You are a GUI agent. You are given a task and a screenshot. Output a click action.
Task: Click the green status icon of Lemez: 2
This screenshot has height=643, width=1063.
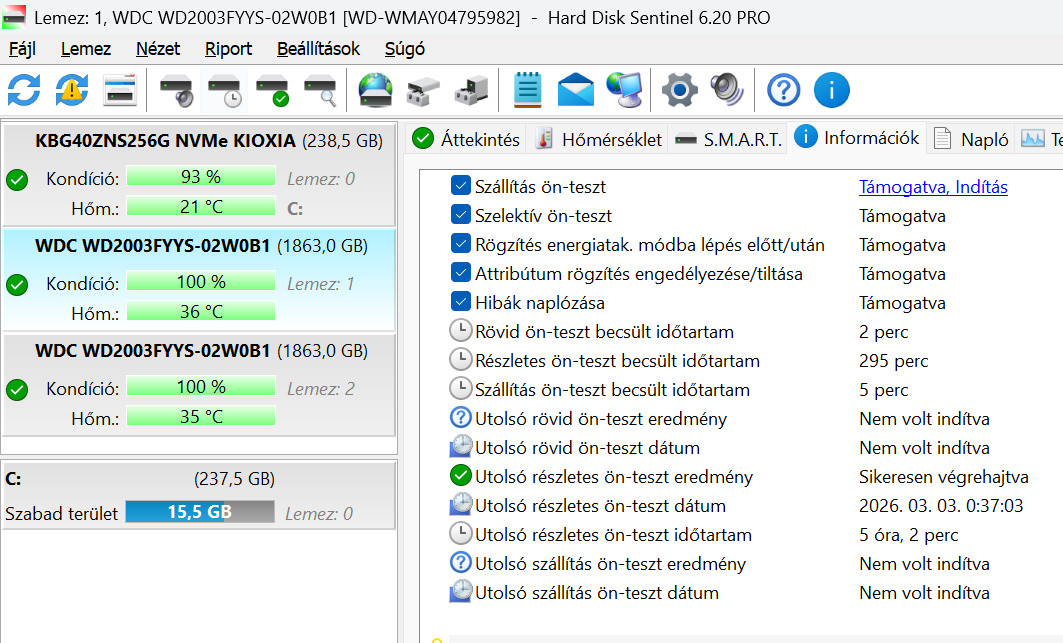click(17, 390)
